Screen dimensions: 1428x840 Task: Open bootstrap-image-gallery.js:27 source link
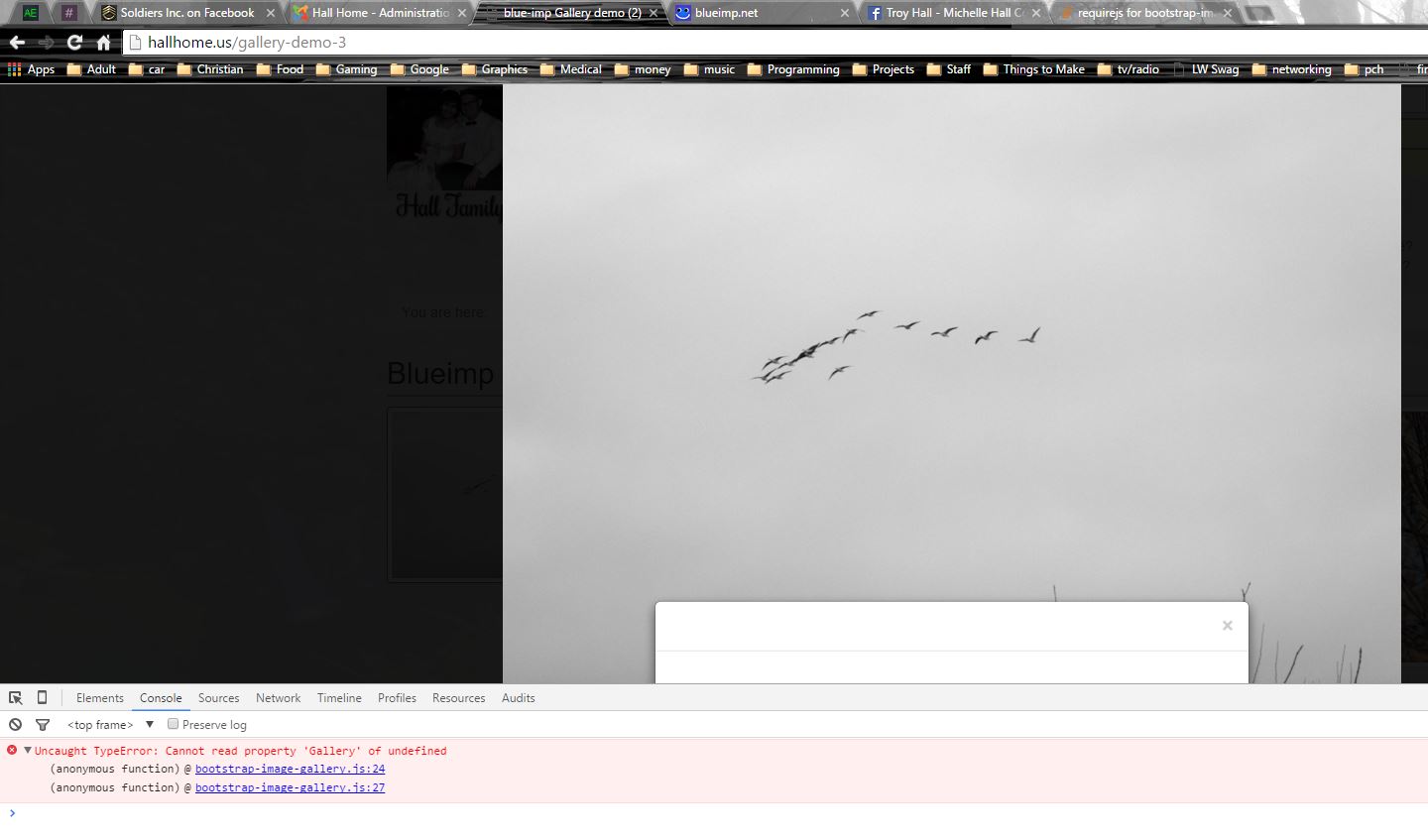[290, 787]
